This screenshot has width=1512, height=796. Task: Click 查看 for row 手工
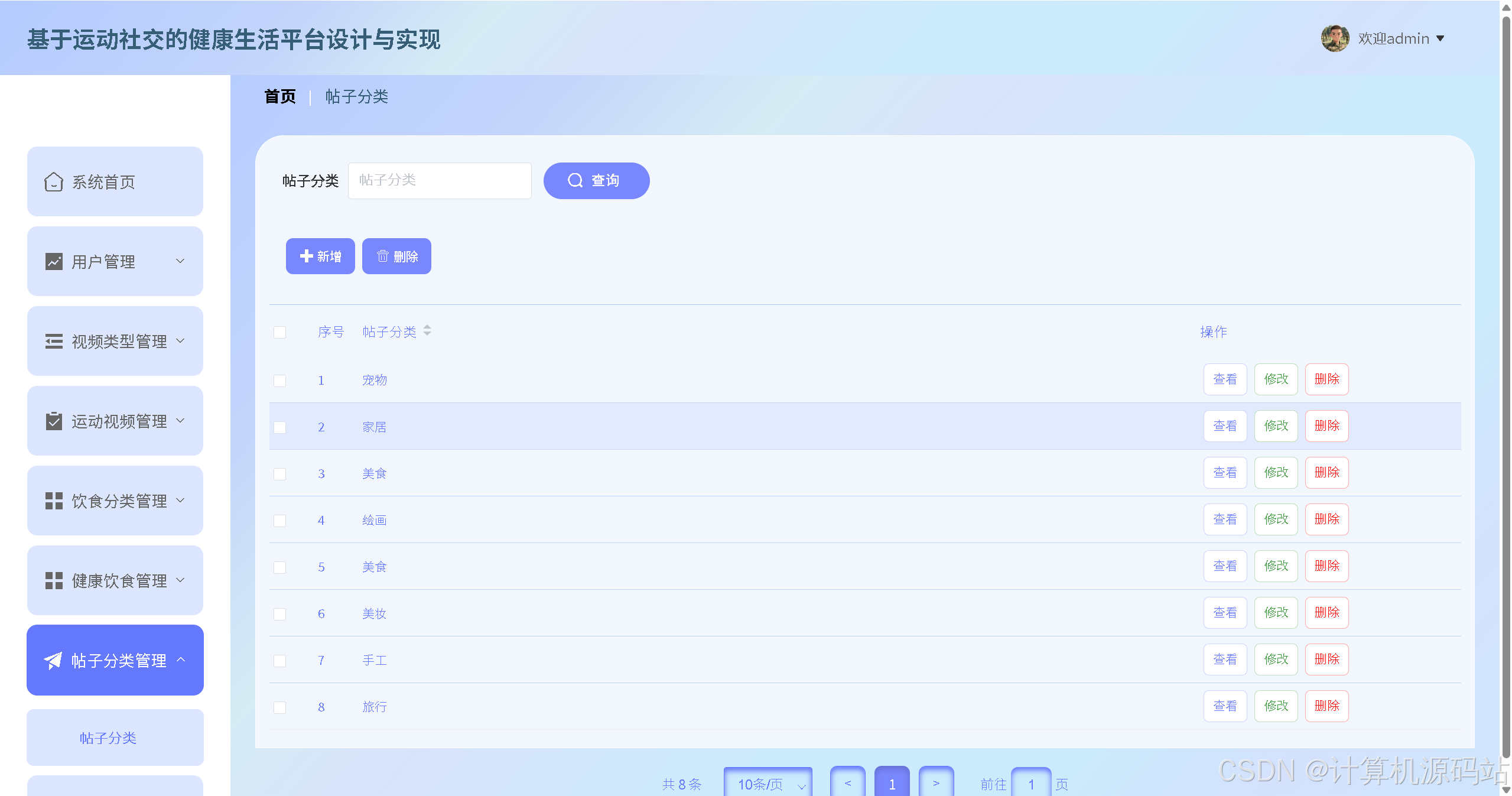pyautogui.click(x=1225, y=659)
